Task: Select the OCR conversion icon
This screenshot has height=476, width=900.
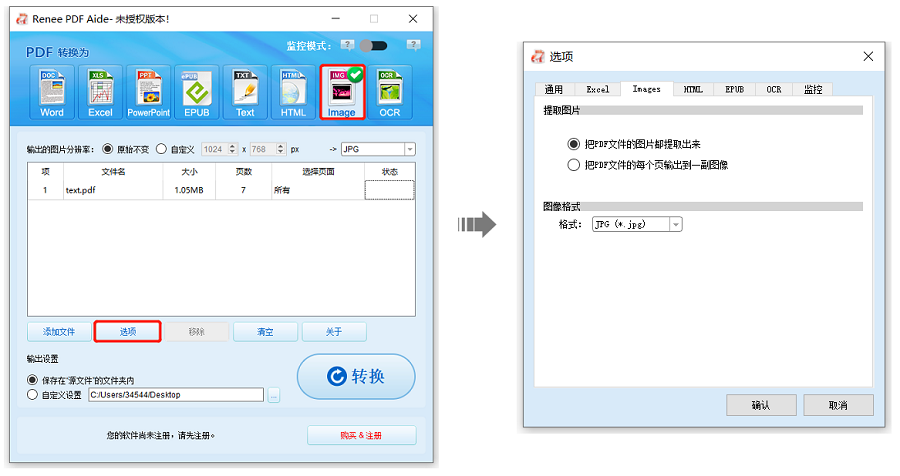Action: pyautogui.click(x=390, y=92)
